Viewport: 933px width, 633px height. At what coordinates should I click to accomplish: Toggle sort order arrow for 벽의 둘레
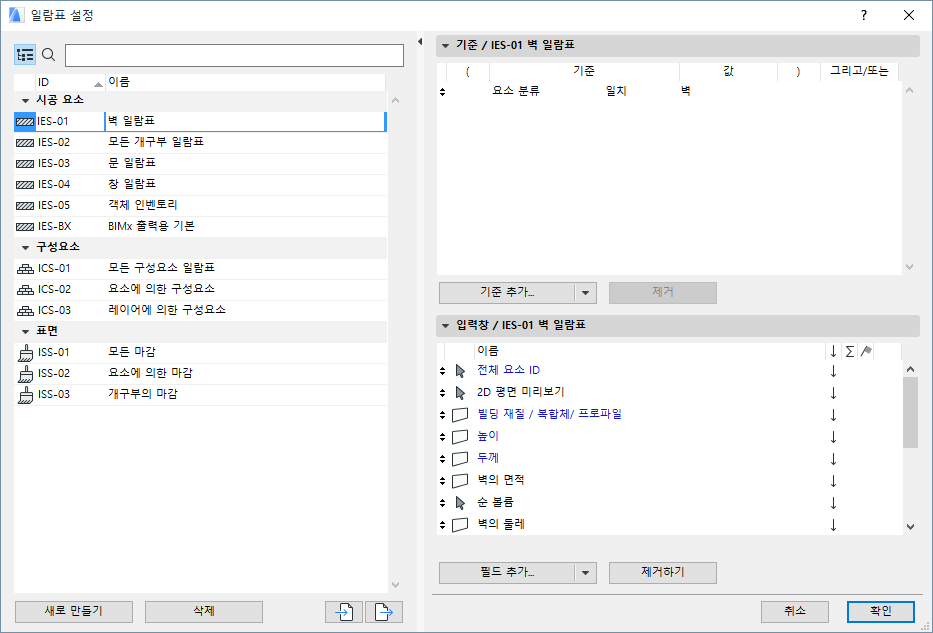833,525
